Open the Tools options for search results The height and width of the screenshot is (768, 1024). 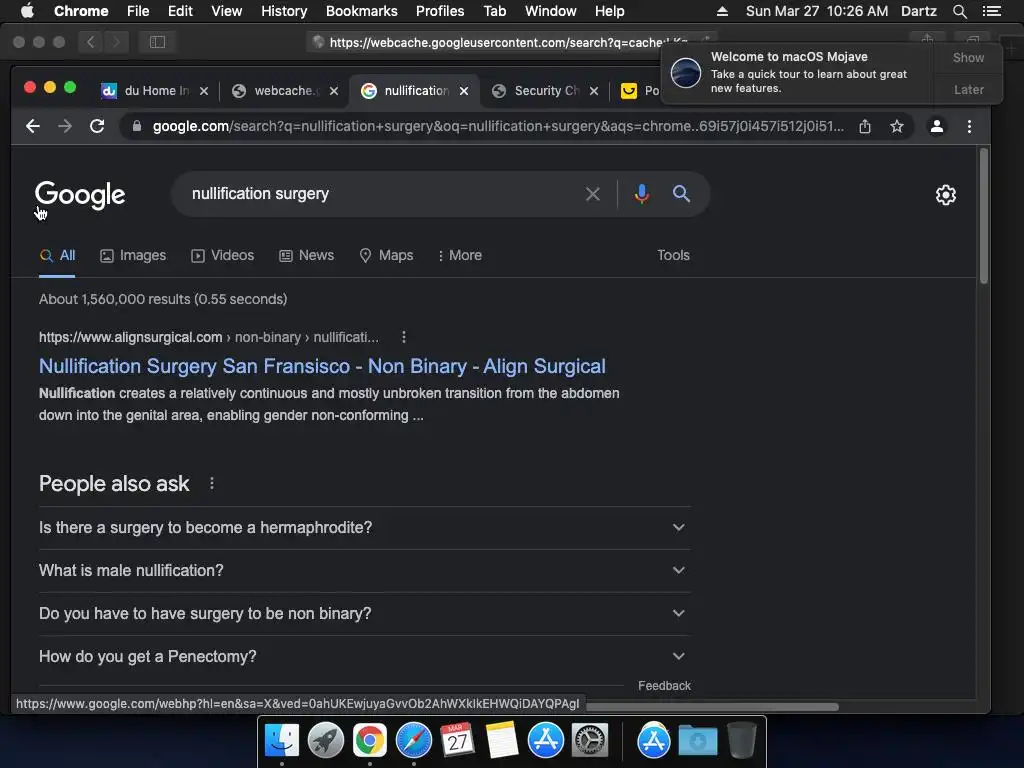(673, 255)
